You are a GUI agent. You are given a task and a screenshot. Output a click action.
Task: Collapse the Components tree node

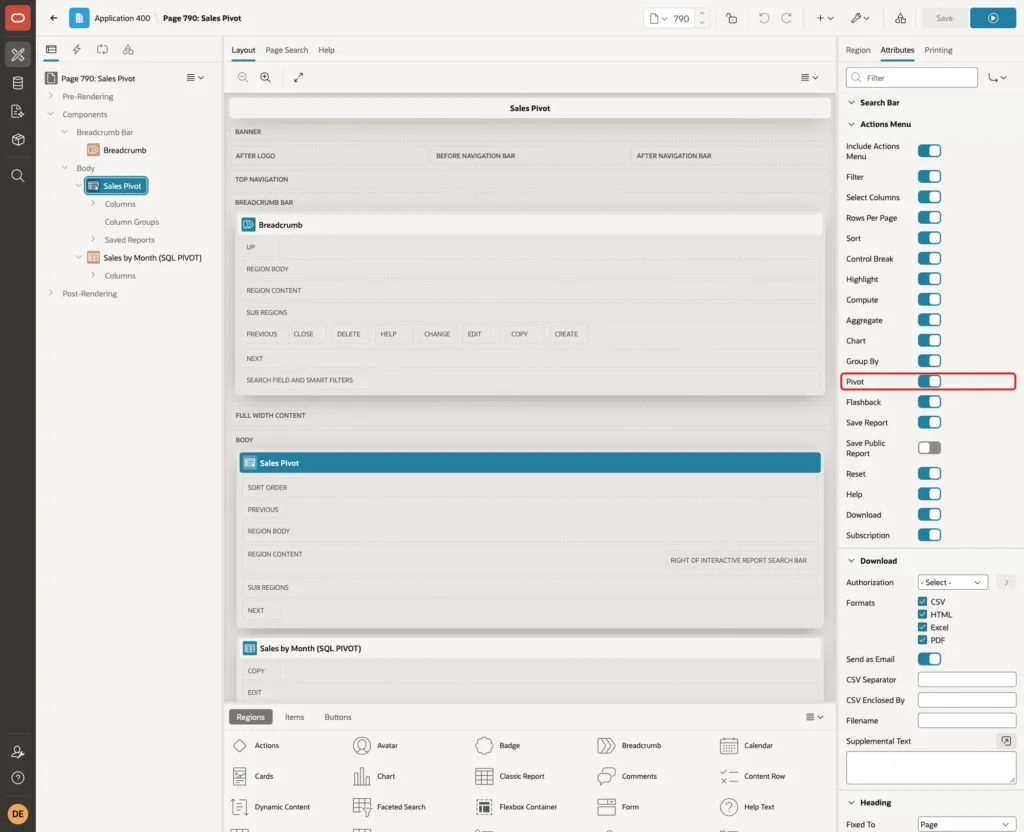click(50, 114)
